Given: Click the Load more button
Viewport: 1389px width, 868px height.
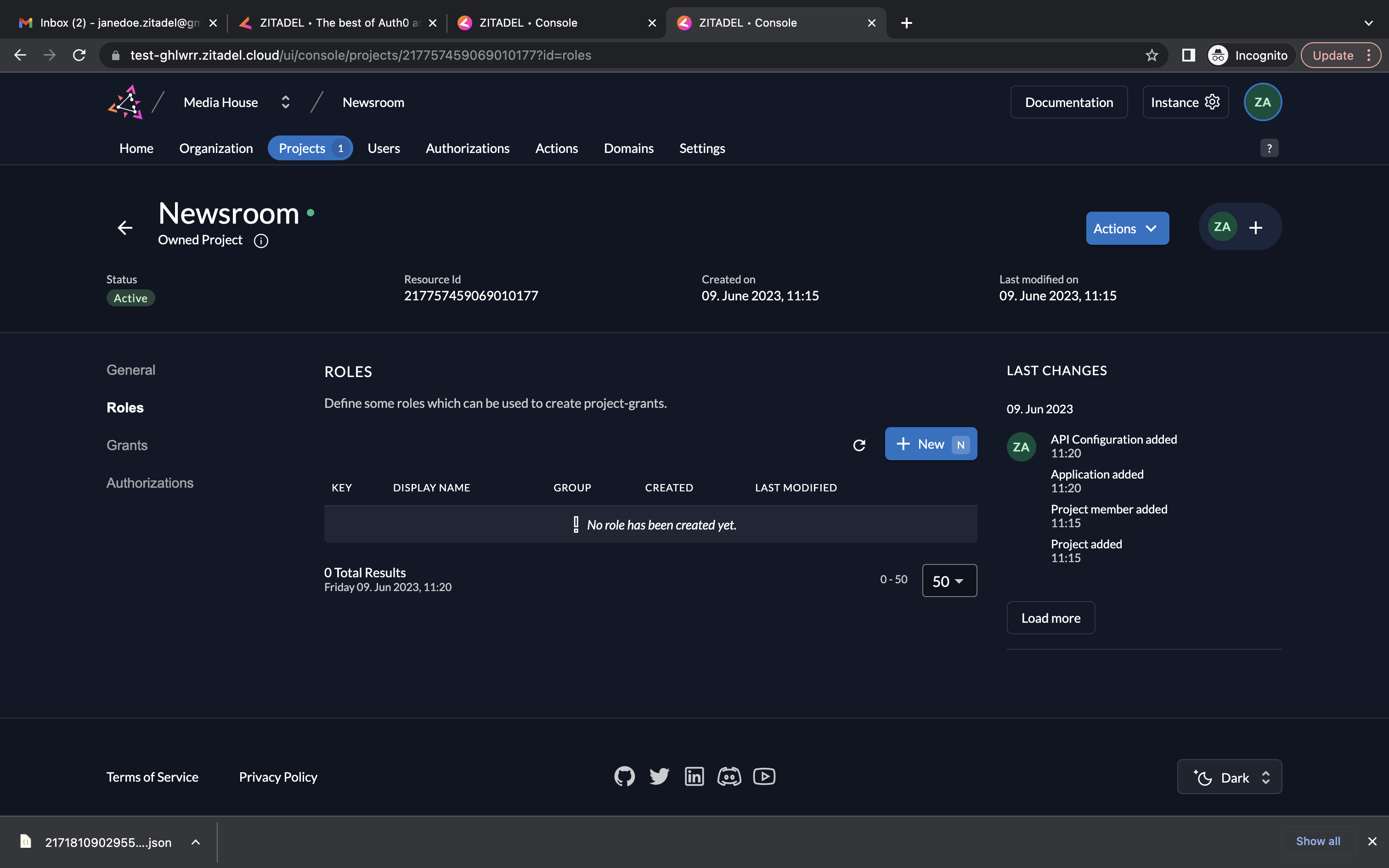Looking at the screenshot, I should pos(1050,618).
